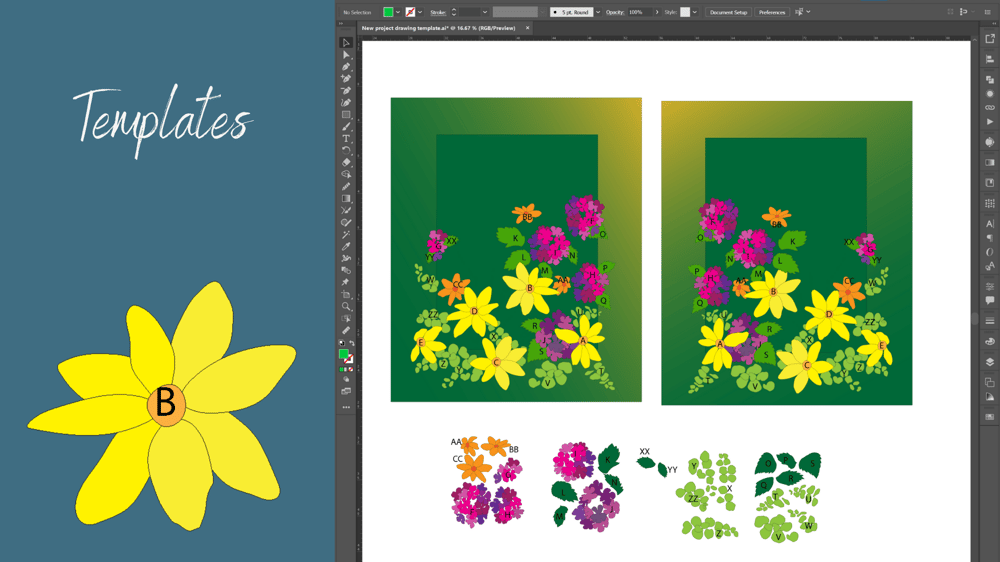1000x562 pixels.
Task: Reset default fill and stroke
Action: point(342,343)
